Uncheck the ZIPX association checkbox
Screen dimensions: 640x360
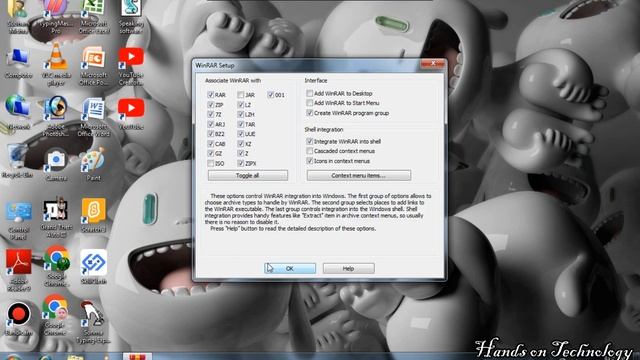click(241, 163)
